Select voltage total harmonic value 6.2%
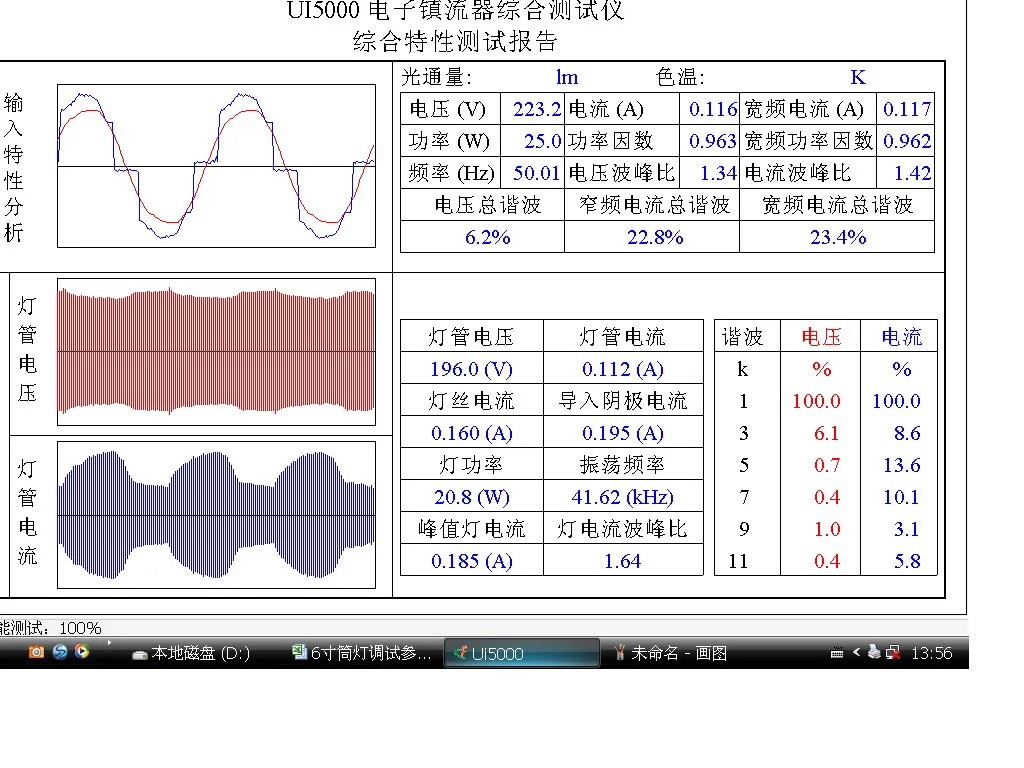This screenshot has height=768, width=1024. click(x=487, y=237)
